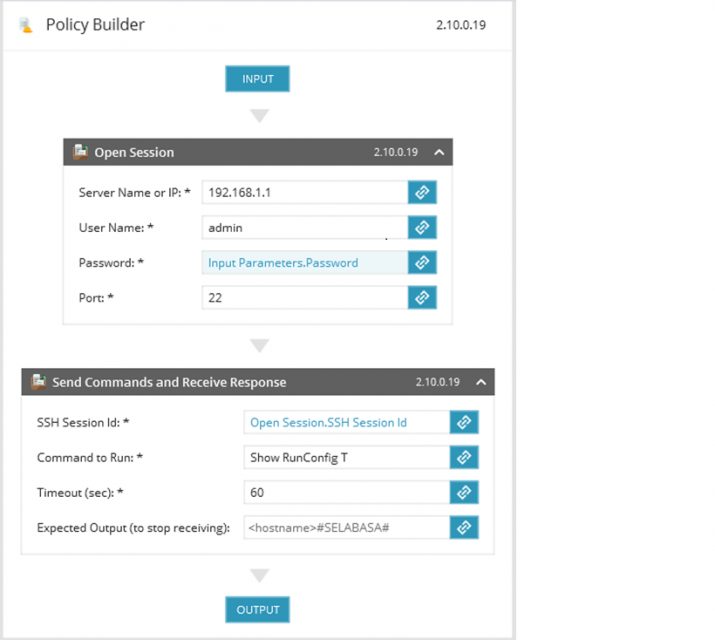Collapse the Send Commands and Receive Response panel
The image size is (715, 640).
(481, 382)
